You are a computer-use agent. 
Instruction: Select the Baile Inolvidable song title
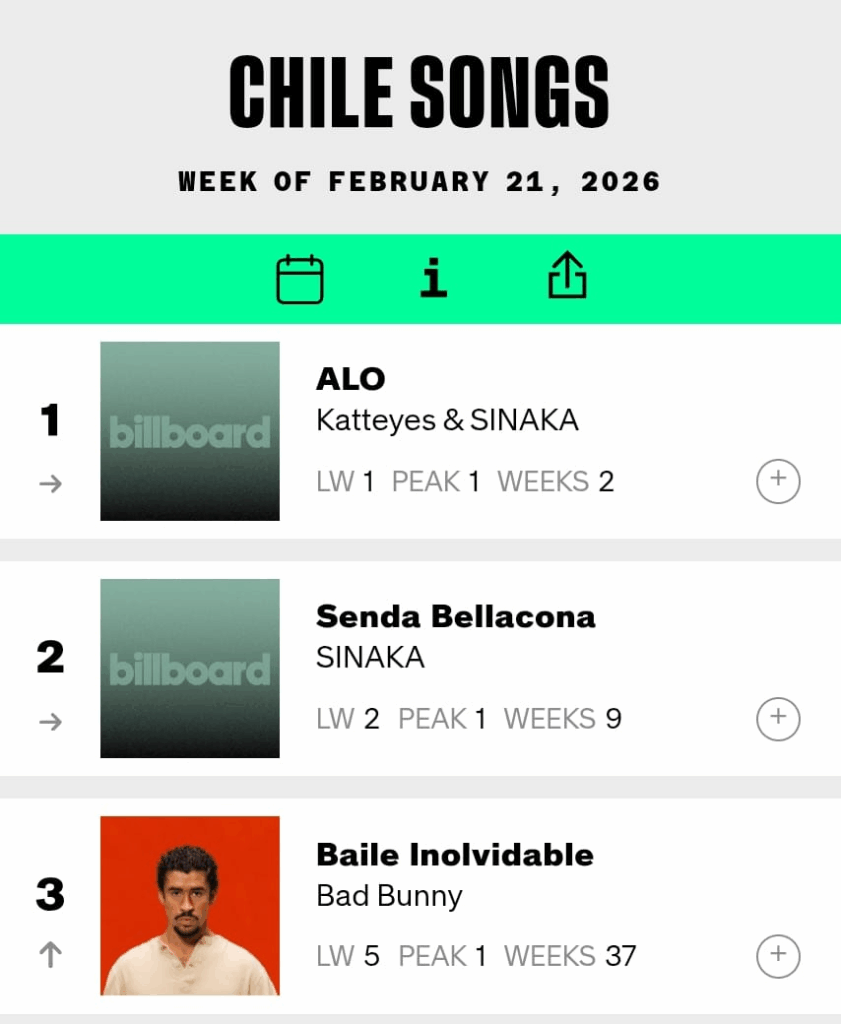(x=455, y=854)
